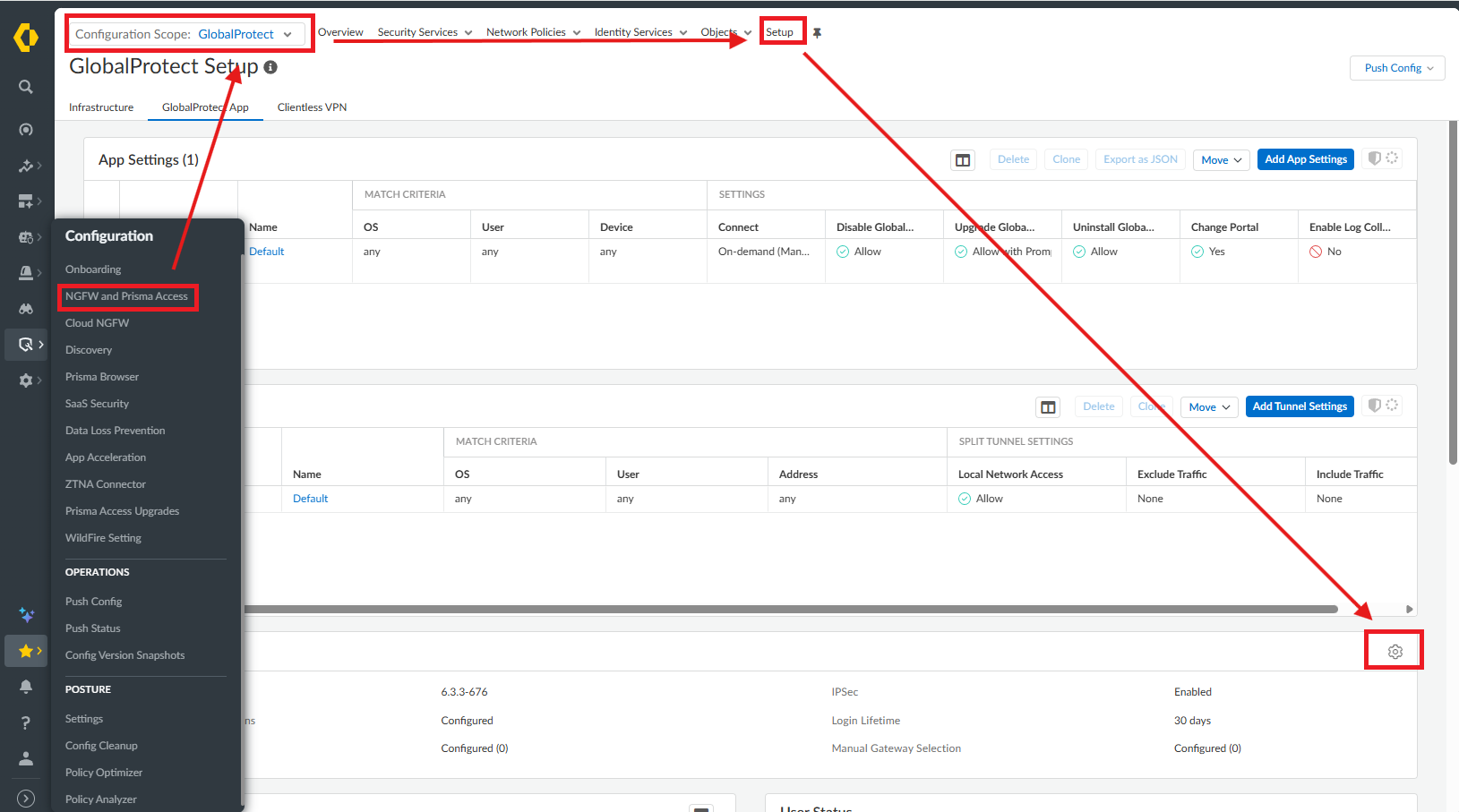Open the user profile icon
1459x812 pixels.
pyautogui.click(x=26, y=759)
